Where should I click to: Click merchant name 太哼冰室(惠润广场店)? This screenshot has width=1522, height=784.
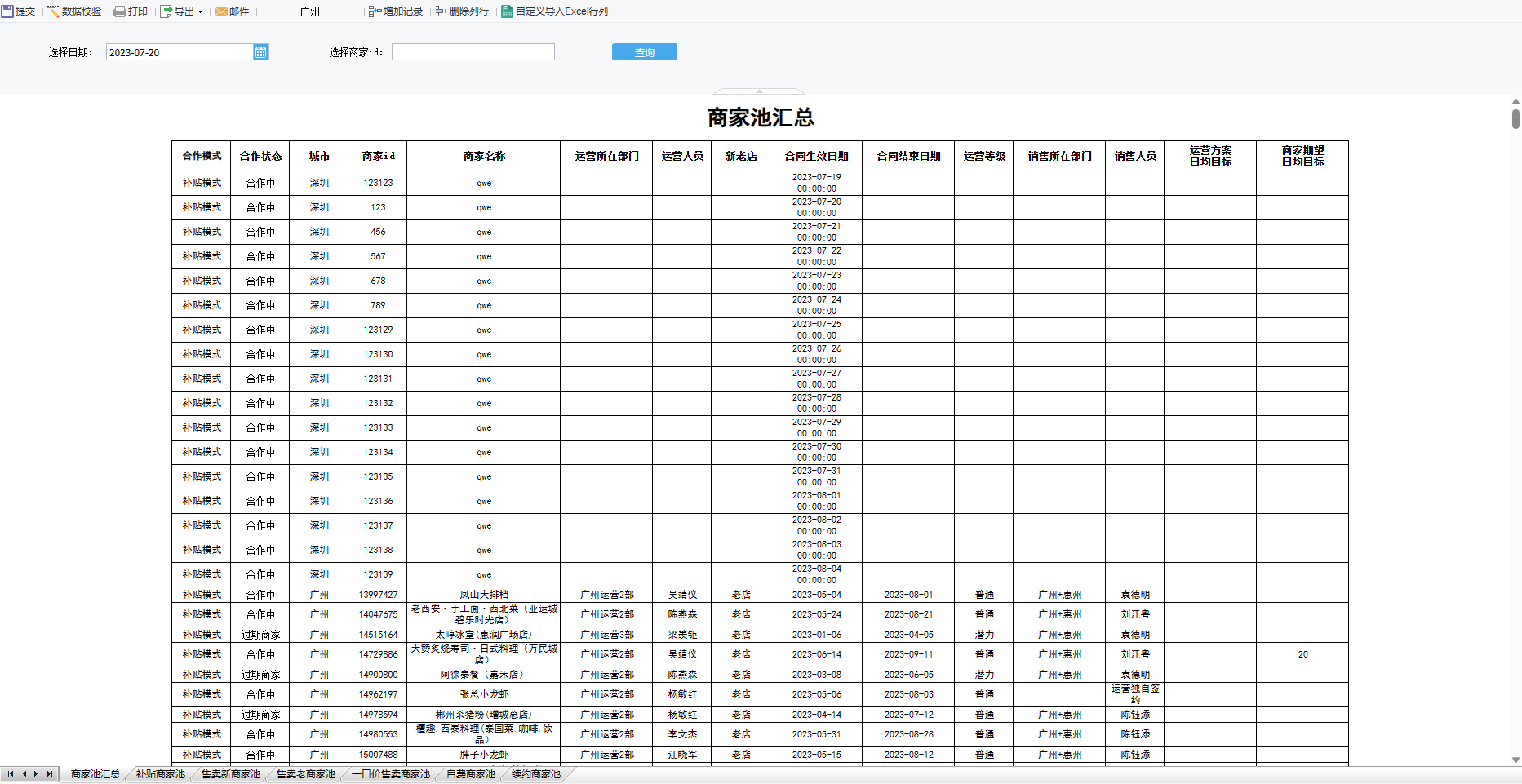click(x=484, y=635)
